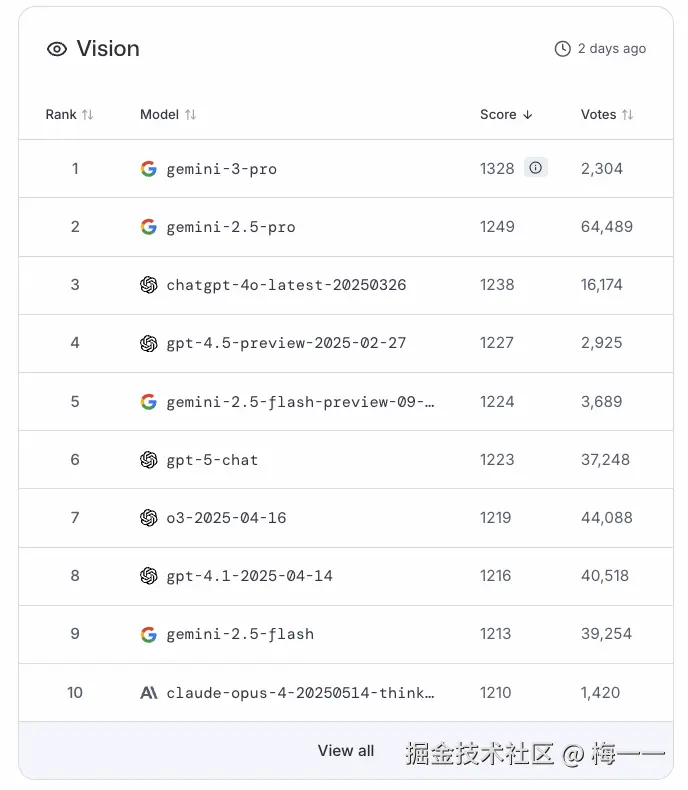
Task: Click the 2 days ago timestamp
Action: coord(612,49)
